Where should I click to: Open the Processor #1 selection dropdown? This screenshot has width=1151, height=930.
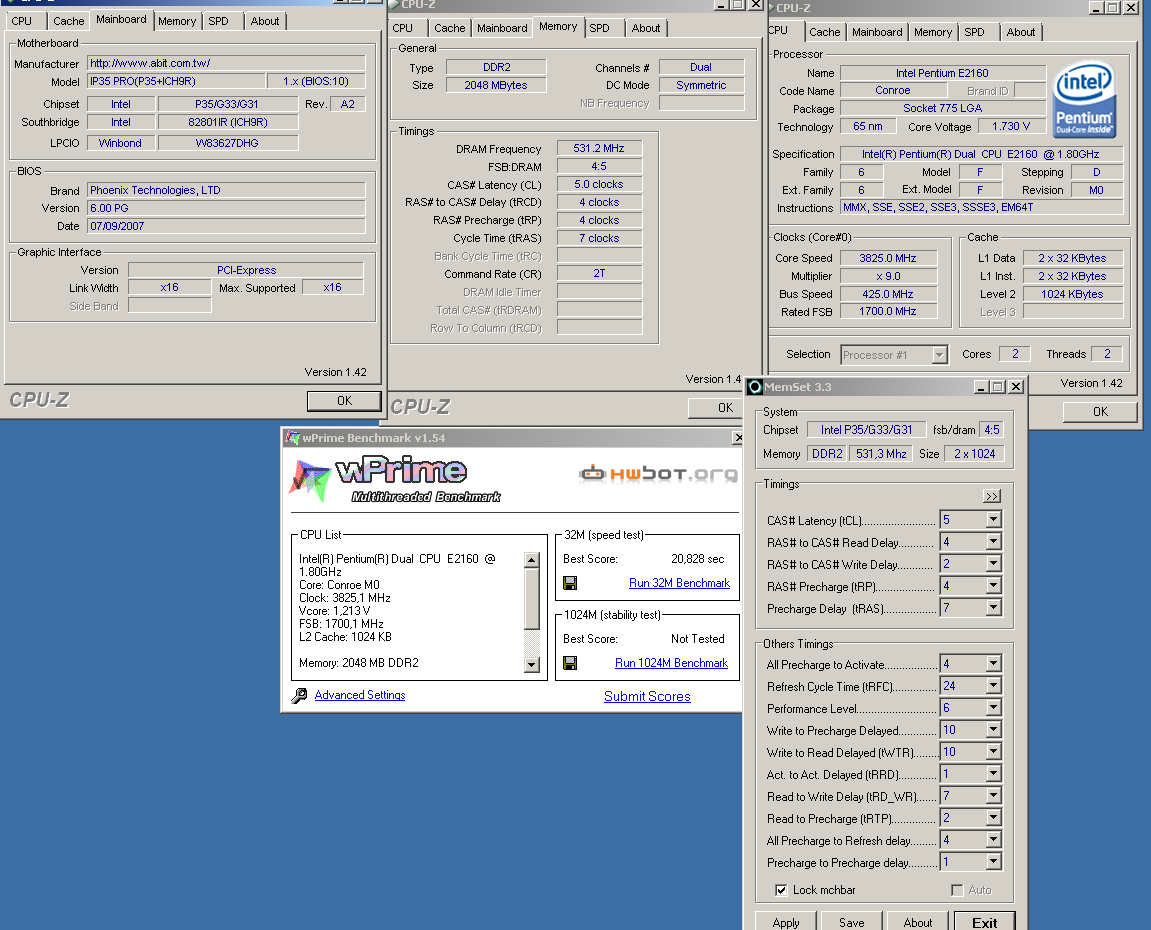pyautogui.click(x=939, y=355)
